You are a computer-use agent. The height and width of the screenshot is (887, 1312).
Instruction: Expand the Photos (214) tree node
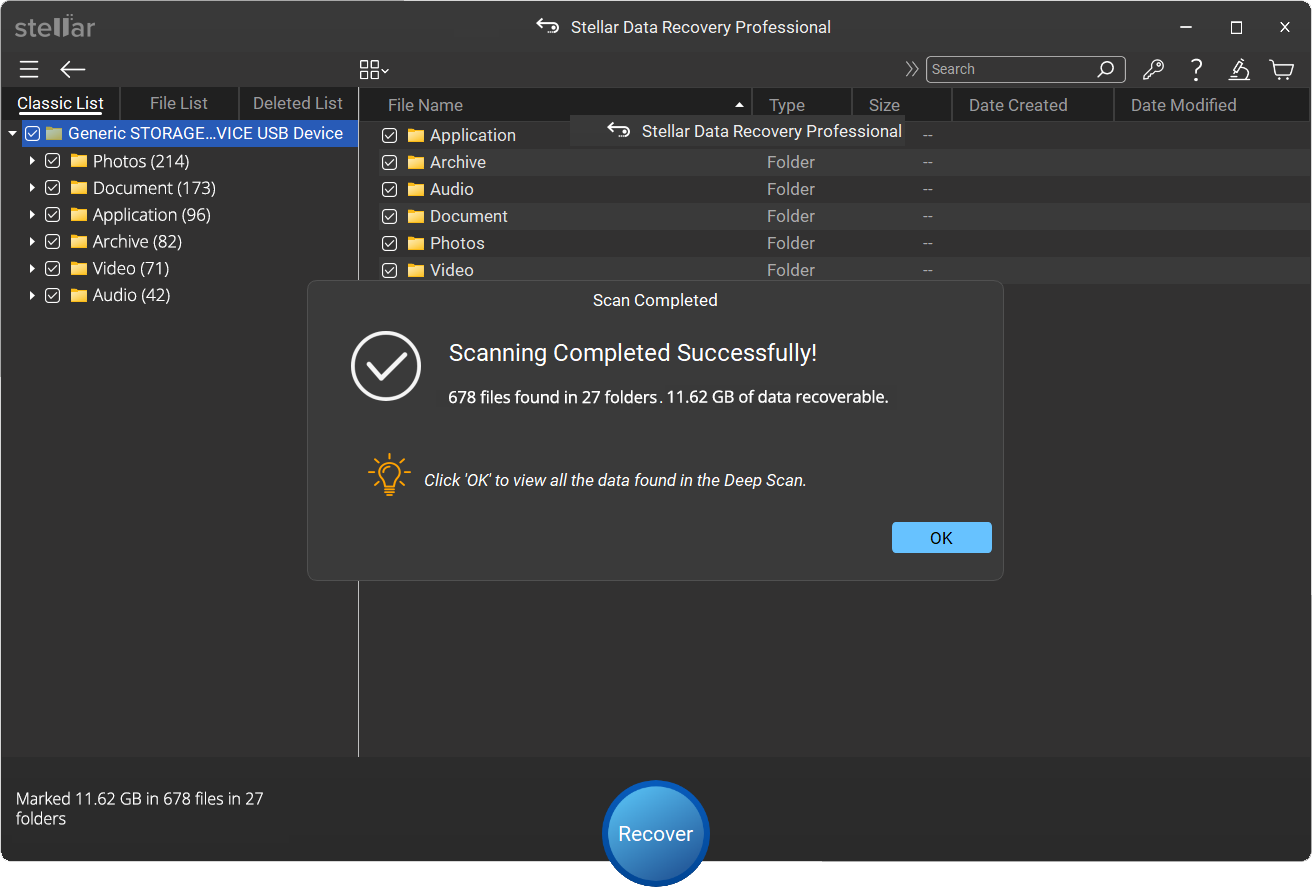(x=32, y=161)
